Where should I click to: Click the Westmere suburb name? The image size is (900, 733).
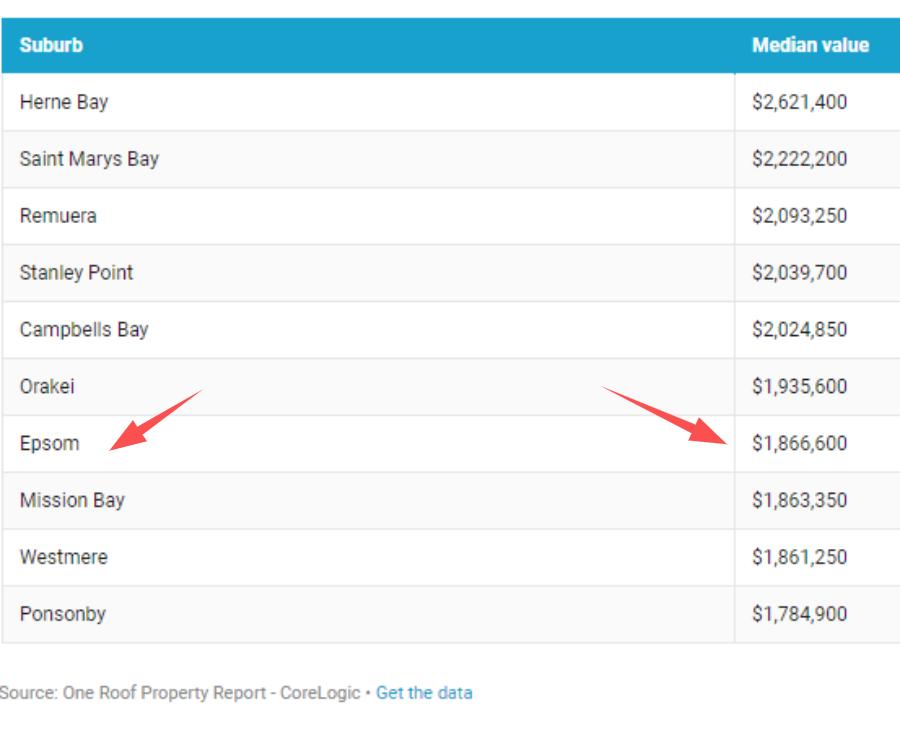63,557
